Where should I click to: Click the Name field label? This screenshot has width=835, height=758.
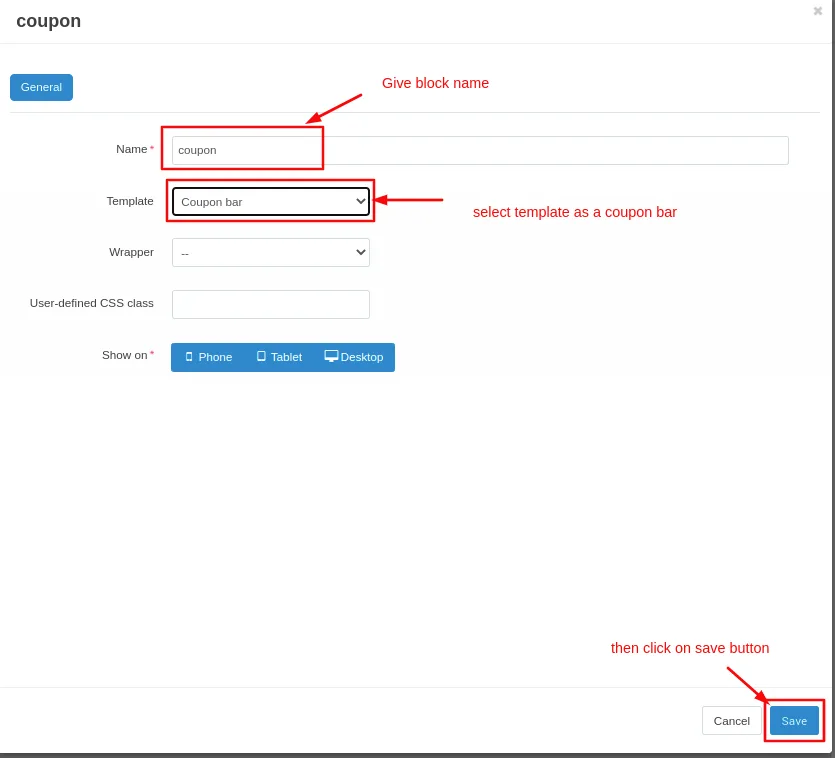coord(132,149)
